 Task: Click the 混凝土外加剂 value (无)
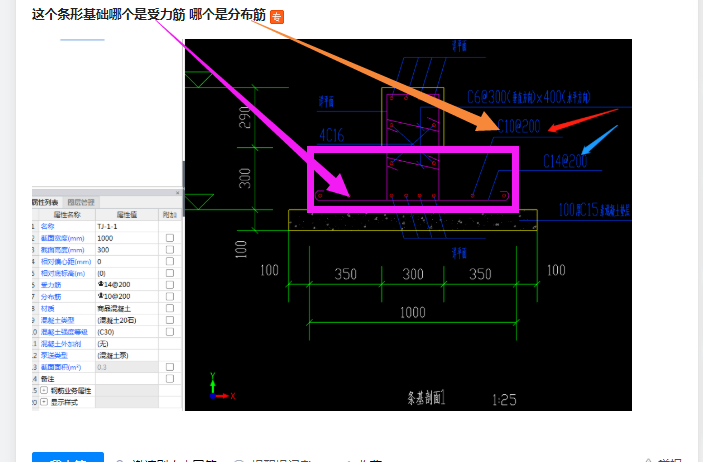click(103, 344)
